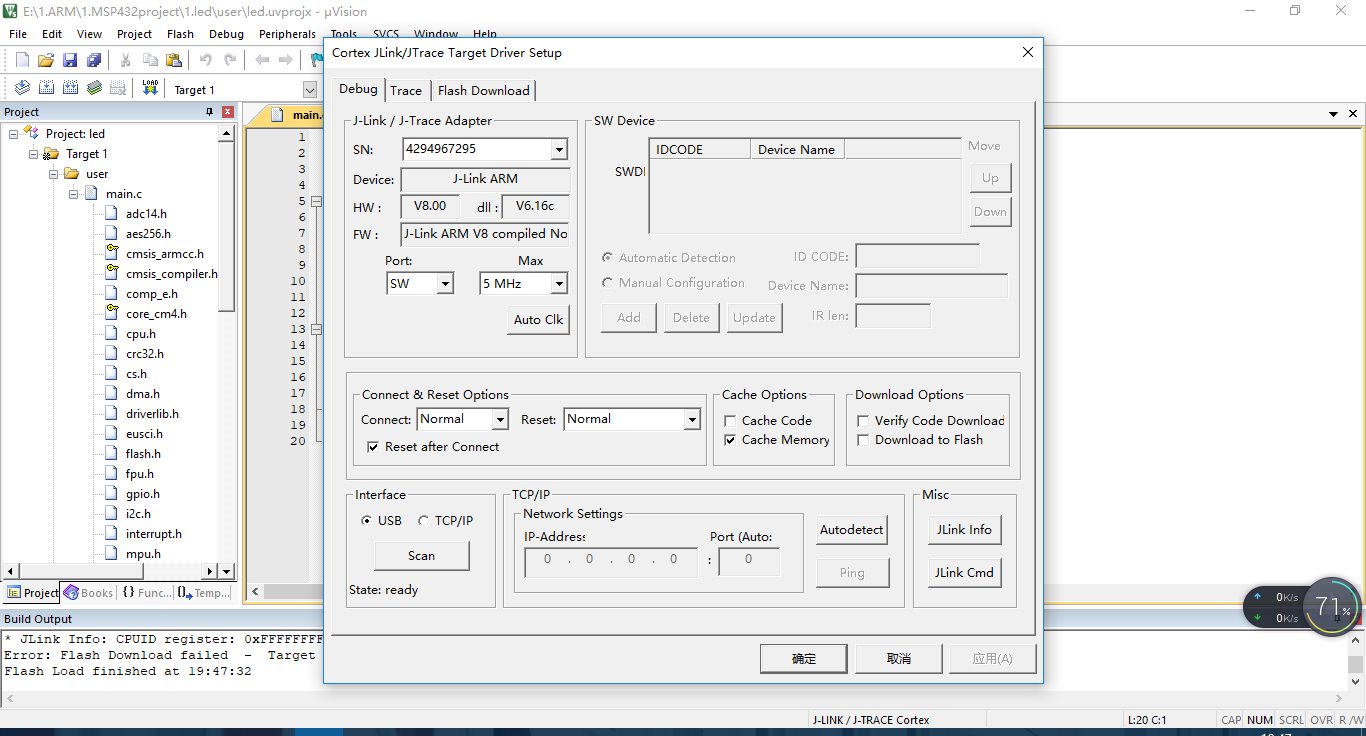Click the Batch Build stacked layers icon

point(94,88)
